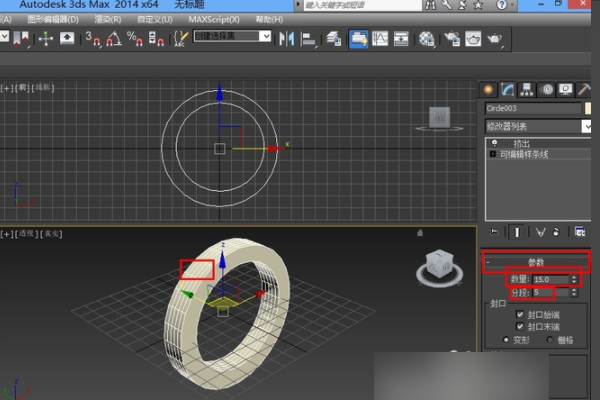600x400 pixels.
Task: Click the object color swatch
Action: 588,108
